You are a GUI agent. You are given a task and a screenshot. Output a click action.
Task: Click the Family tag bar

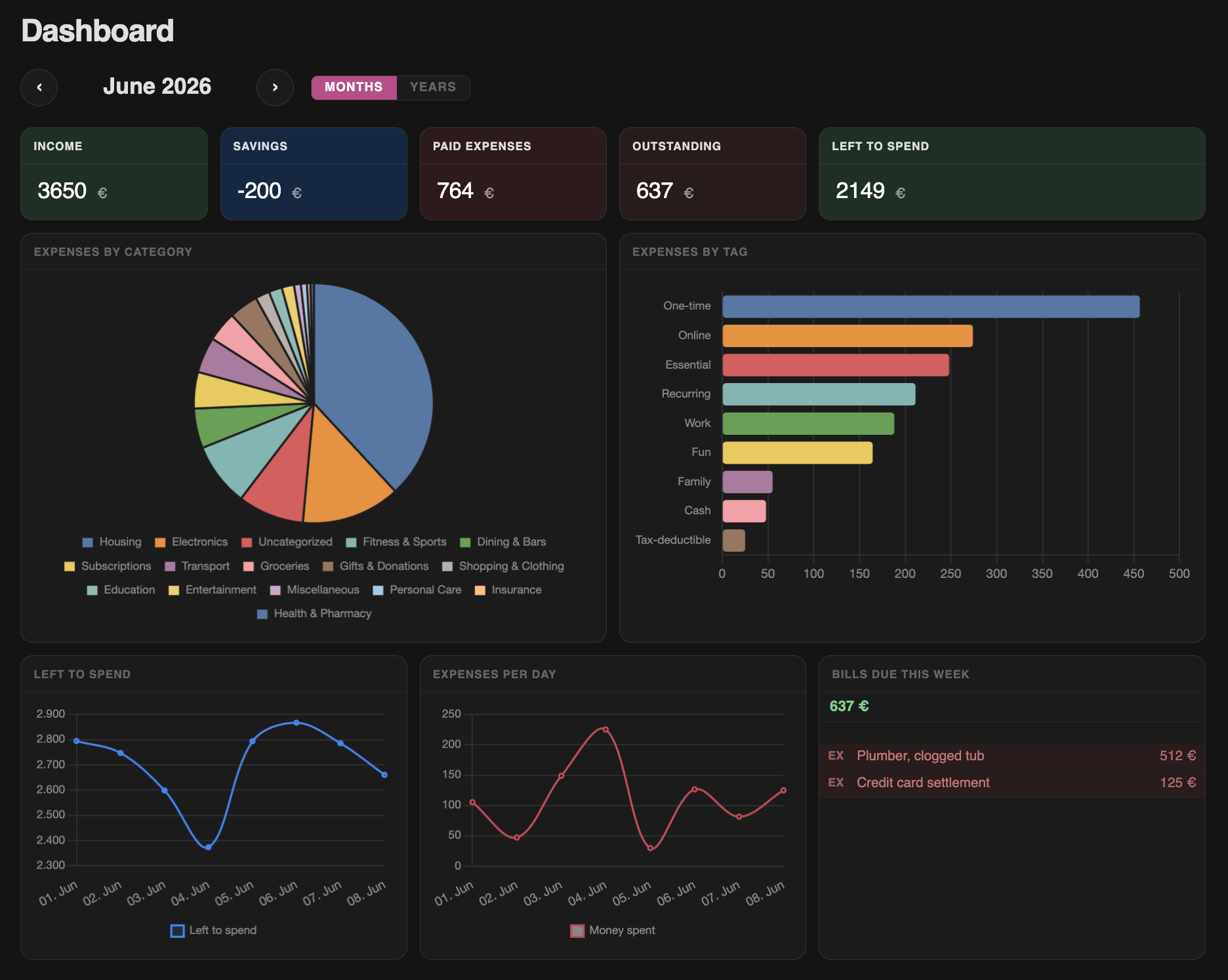[748, 481]
